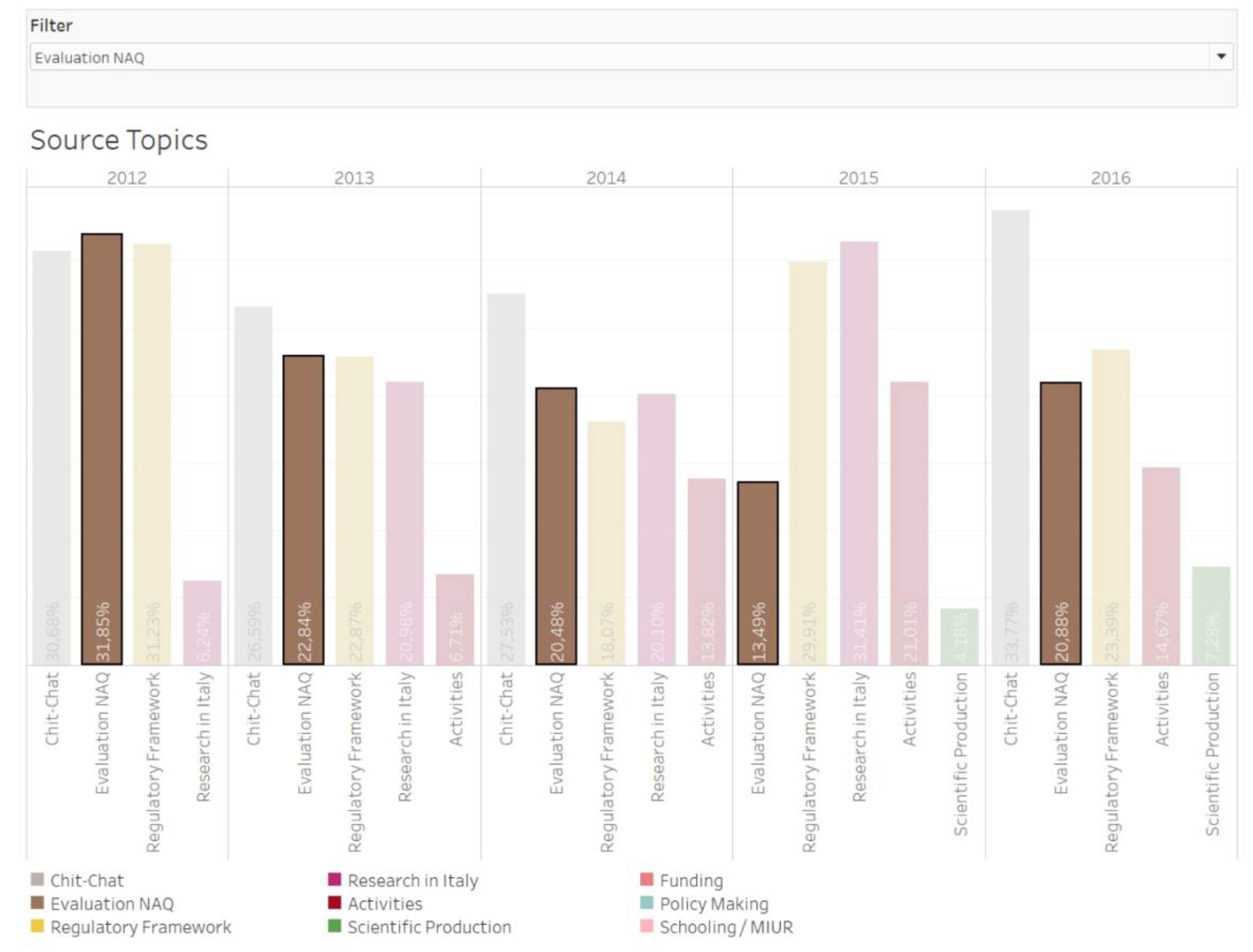
Task: Click the Evaluation NAQ filter field
Action: pyautogui.click(x=618, y=57)
